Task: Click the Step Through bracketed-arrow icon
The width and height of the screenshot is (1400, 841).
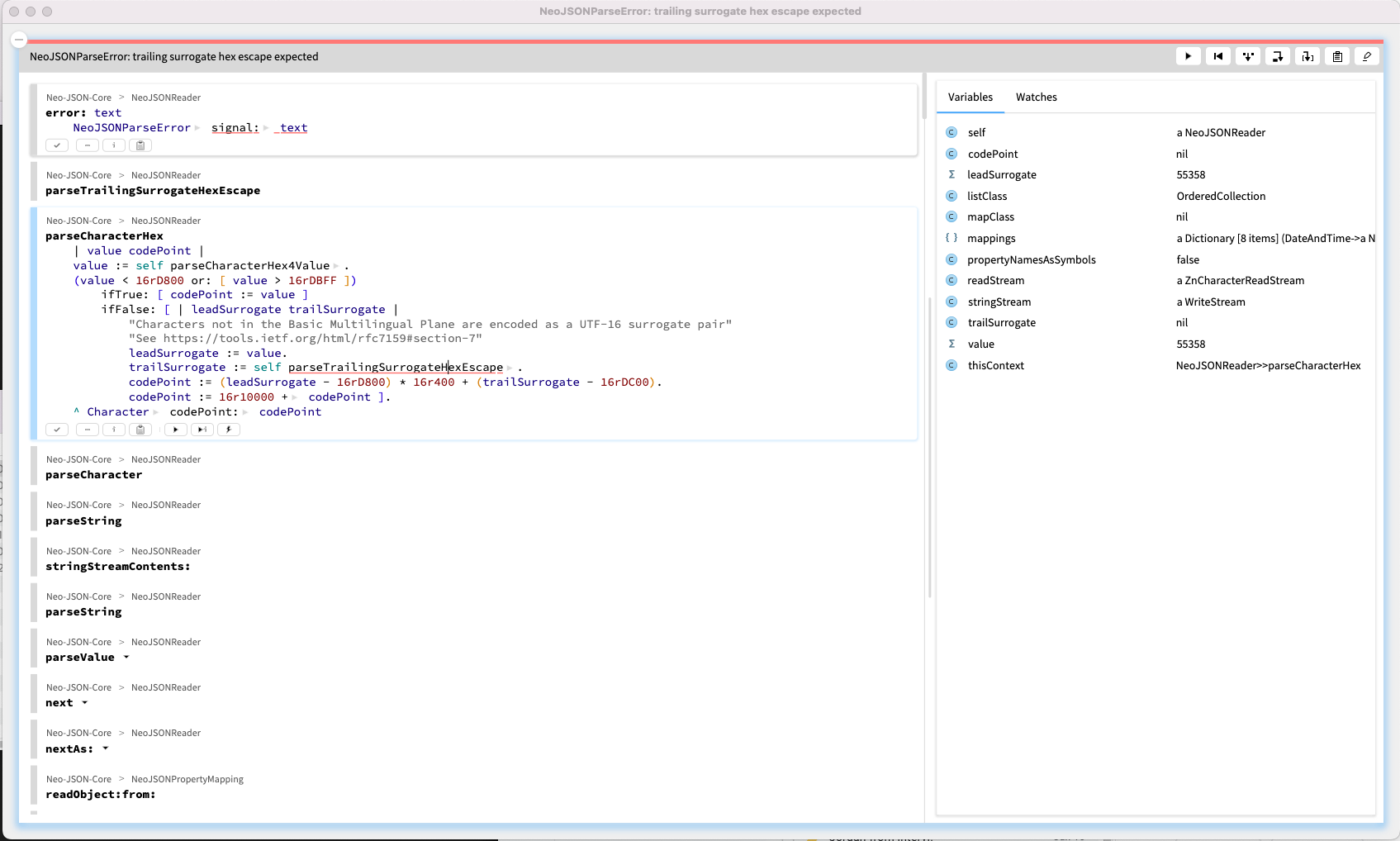Action: [x=1307, y=56]
